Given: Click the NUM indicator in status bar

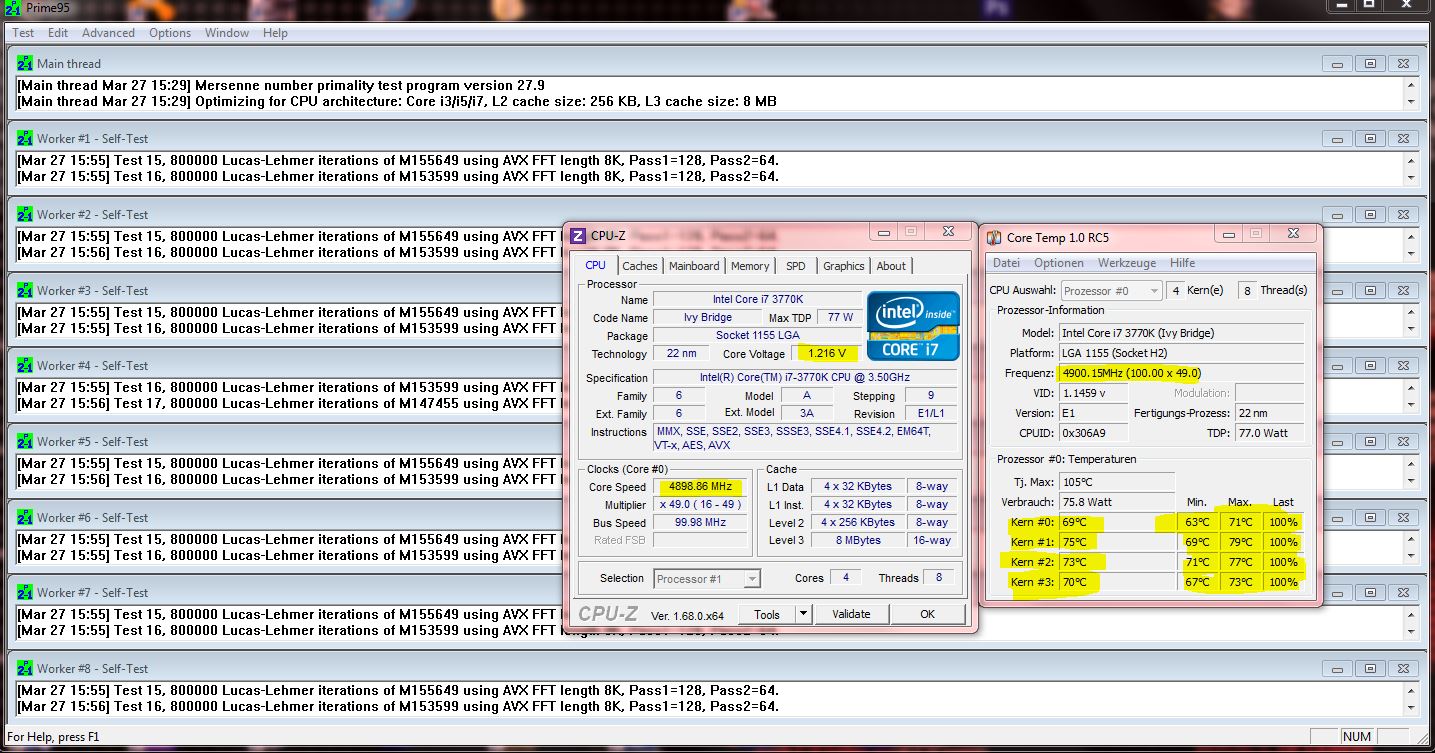Looking at the screenshot, I should (x=1357, y=737).
